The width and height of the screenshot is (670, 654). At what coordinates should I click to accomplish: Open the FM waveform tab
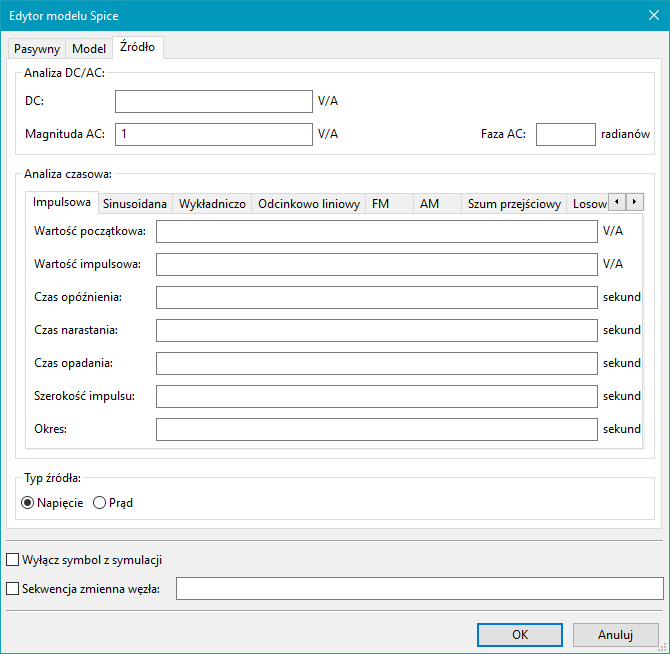click(x=380, y=203)
